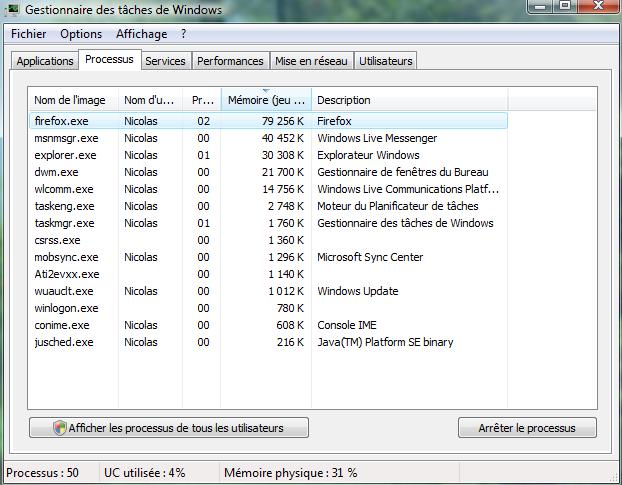This screenshot has height=485, width=622.
Task: Switch to the Utilisateurs tab
Action: pos(386,61)
